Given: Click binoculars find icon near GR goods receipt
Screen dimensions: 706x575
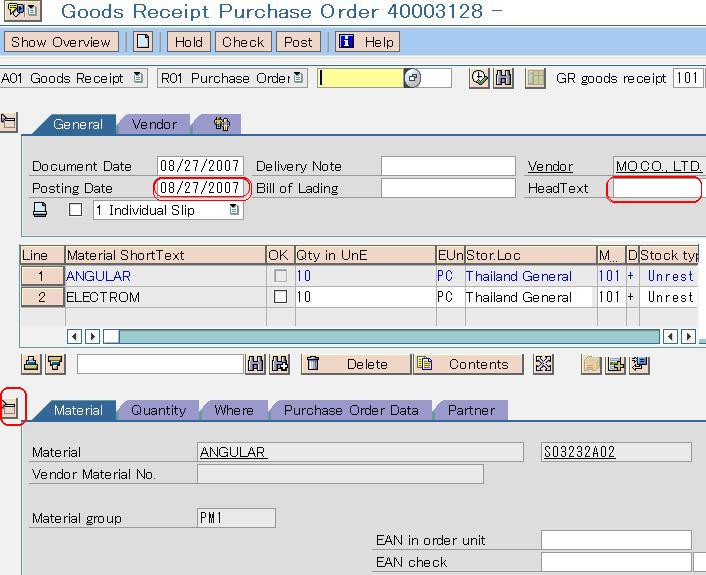Looking at the screenshot, I should [503, 78].
